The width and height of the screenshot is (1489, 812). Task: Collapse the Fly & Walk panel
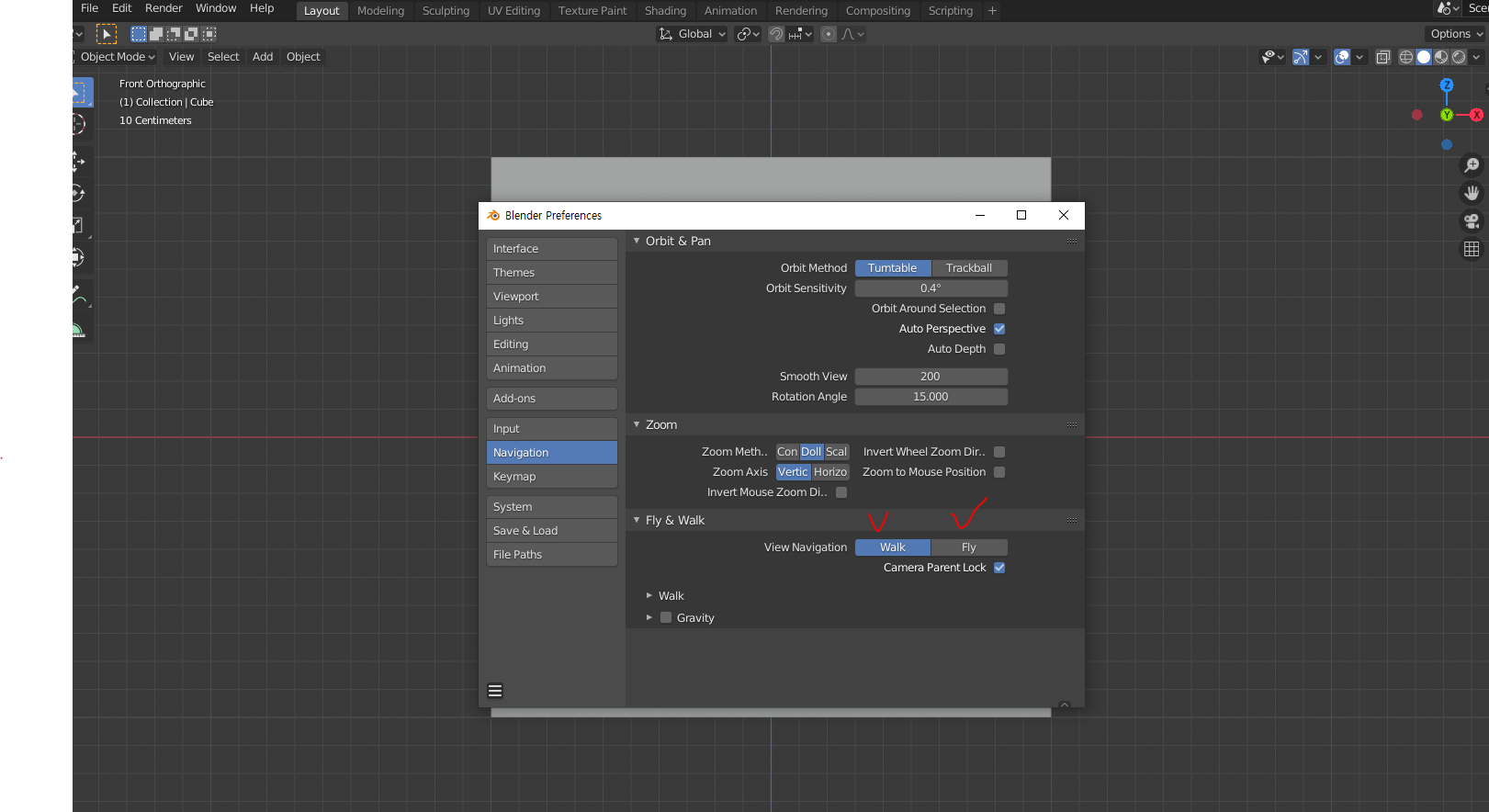tap(637, 520)
